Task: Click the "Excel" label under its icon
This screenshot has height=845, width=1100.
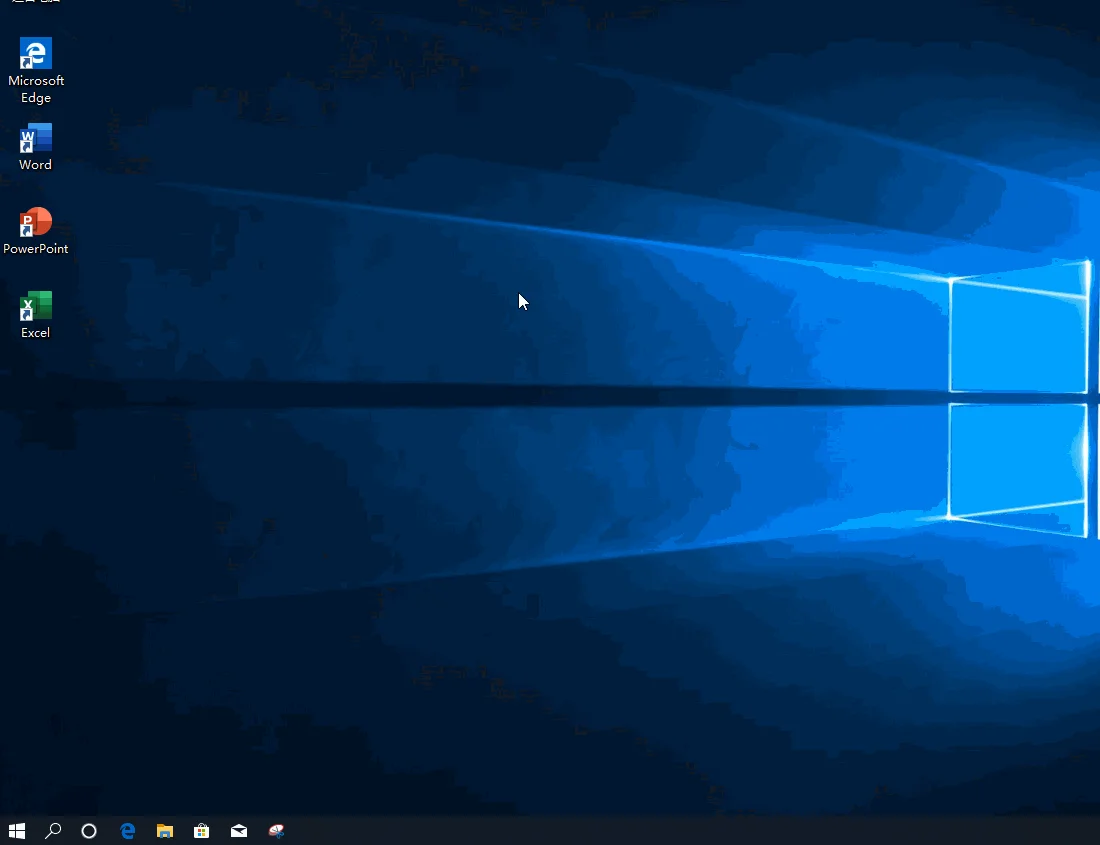Action: (35, 333)
